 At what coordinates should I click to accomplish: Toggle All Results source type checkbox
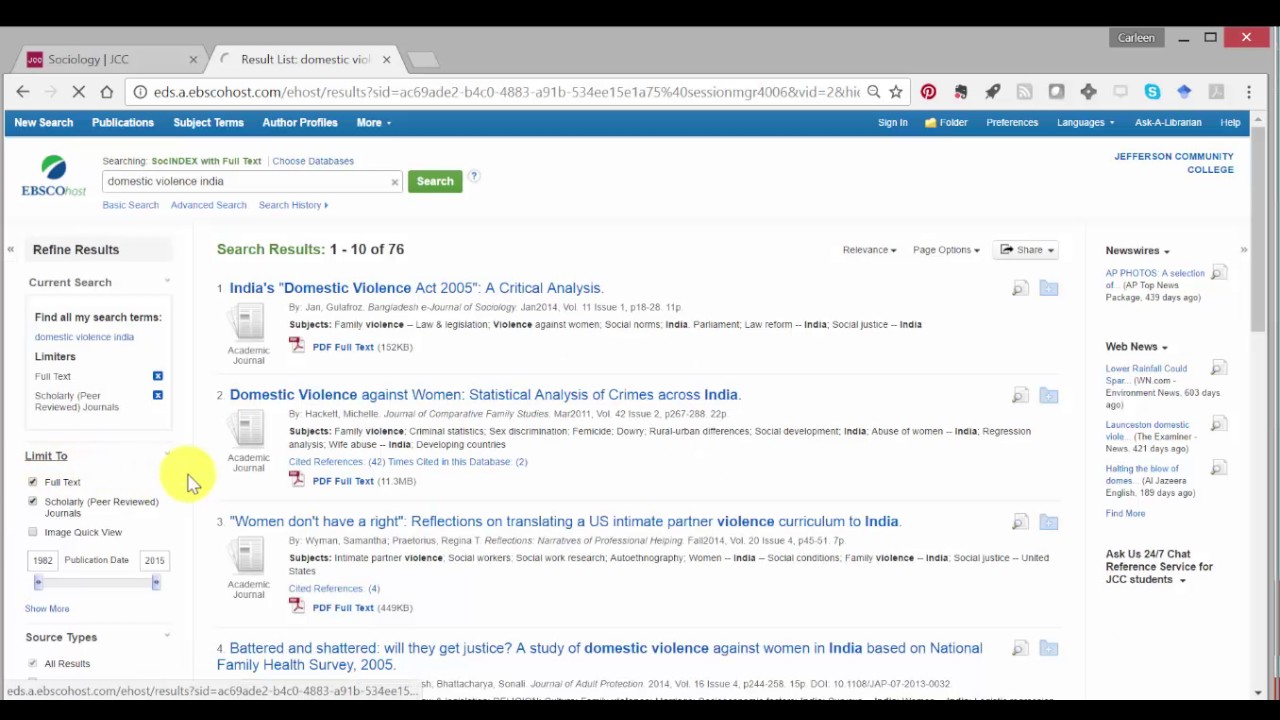(32, 663)
